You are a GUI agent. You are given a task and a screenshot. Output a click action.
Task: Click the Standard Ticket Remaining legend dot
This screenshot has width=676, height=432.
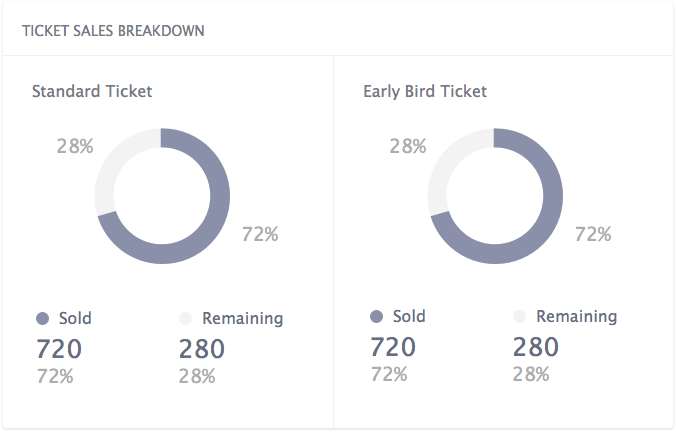click(185, 319)
